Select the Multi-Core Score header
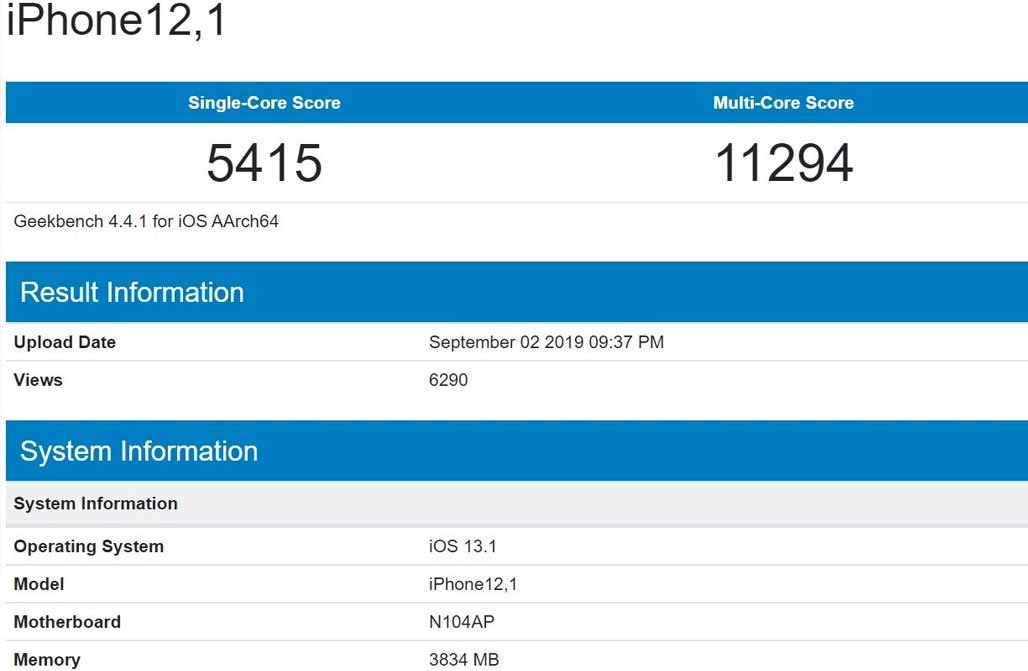 point(782,102)
